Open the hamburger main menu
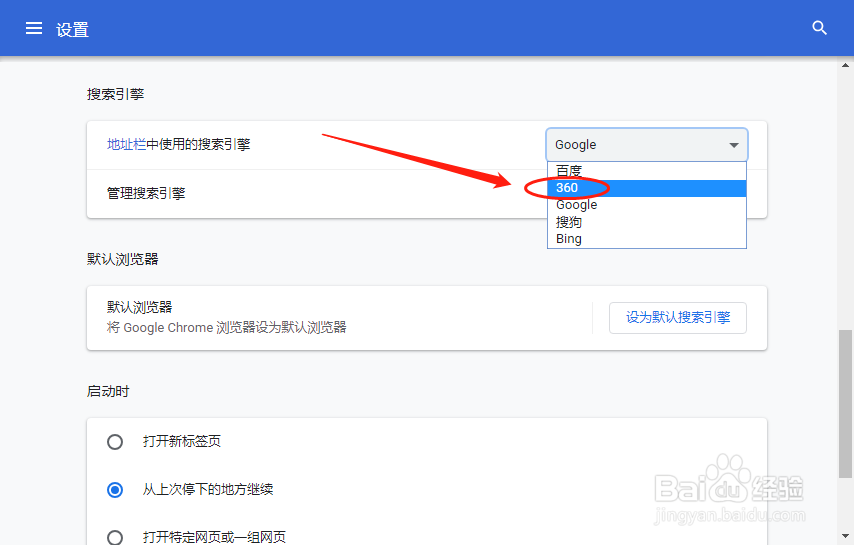The image size is (854, 545). pyautogui.click(x=34, y=28)
